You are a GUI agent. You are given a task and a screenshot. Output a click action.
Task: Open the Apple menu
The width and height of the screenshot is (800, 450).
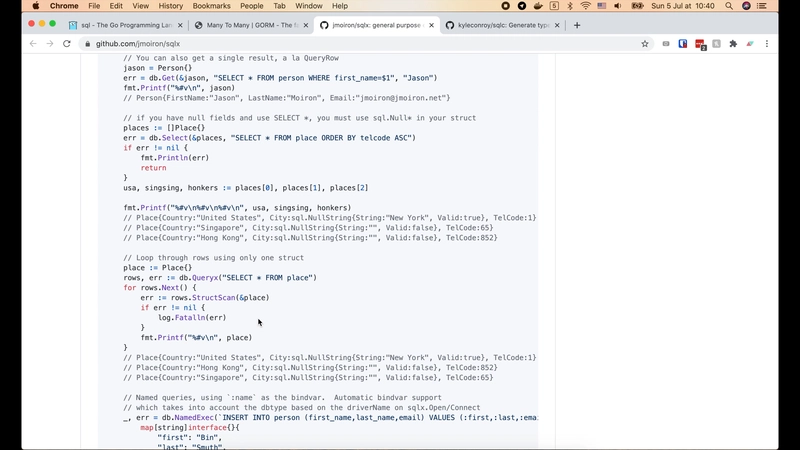coord(36,6)
